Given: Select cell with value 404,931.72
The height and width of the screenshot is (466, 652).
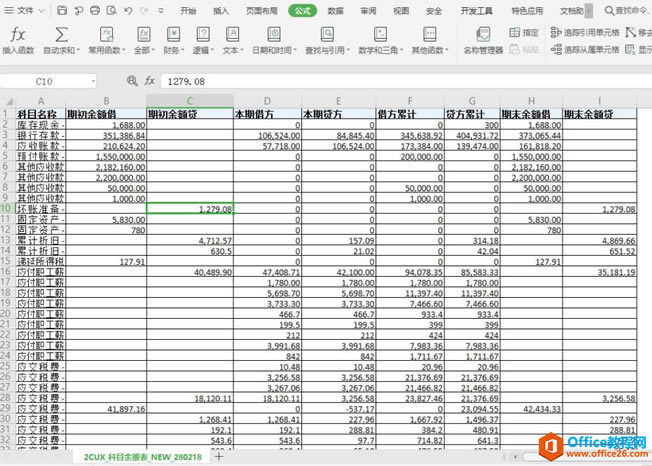Looking at the screenshot, I should coord(472,135).
